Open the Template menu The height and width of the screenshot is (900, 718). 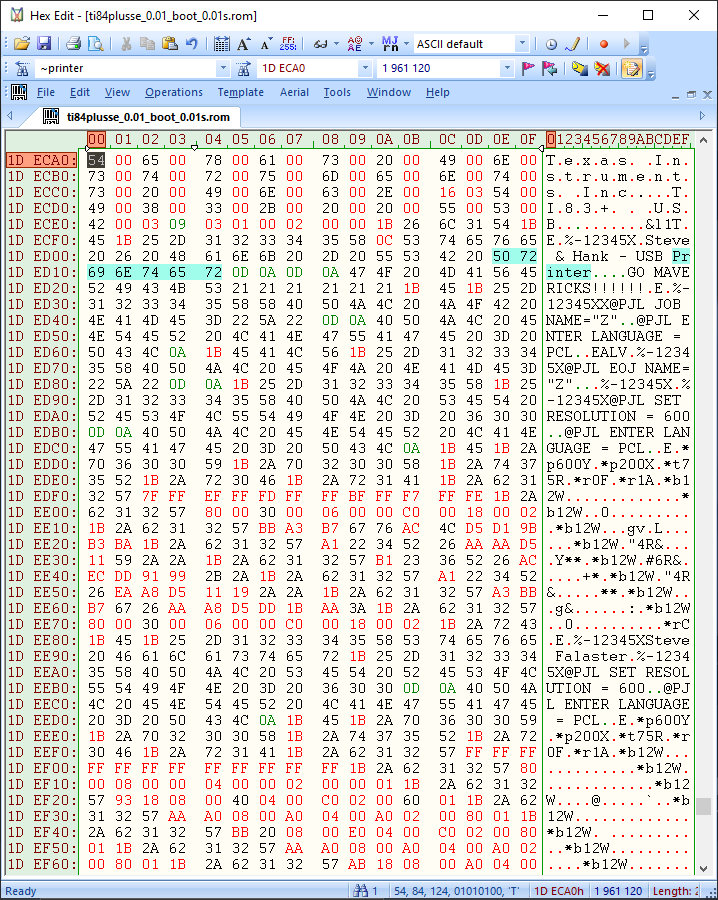tap(240, 92)
